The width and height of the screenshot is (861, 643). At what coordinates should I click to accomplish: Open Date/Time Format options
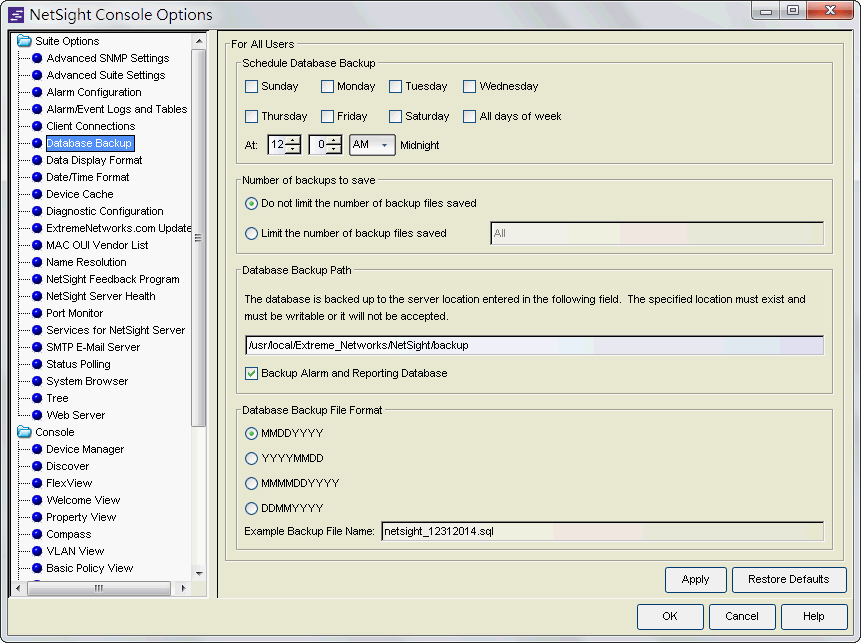87,177
